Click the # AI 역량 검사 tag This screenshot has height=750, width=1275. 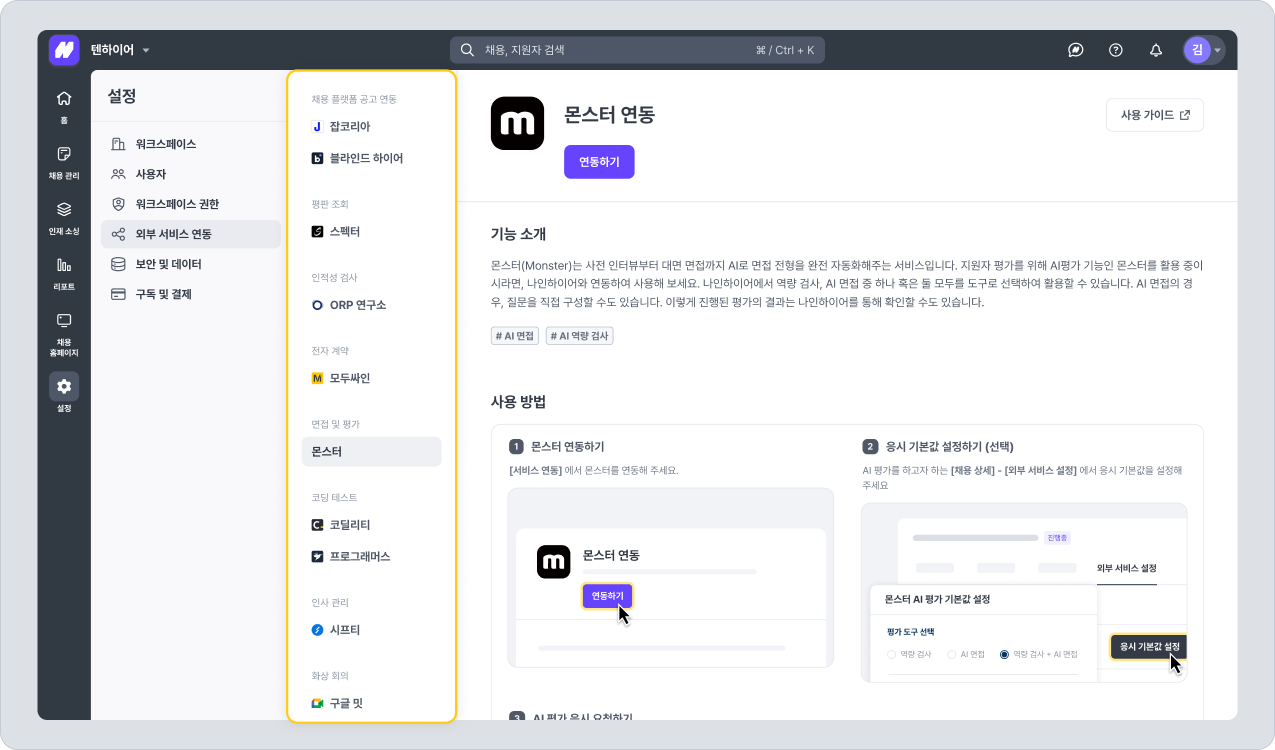point(580,336)
